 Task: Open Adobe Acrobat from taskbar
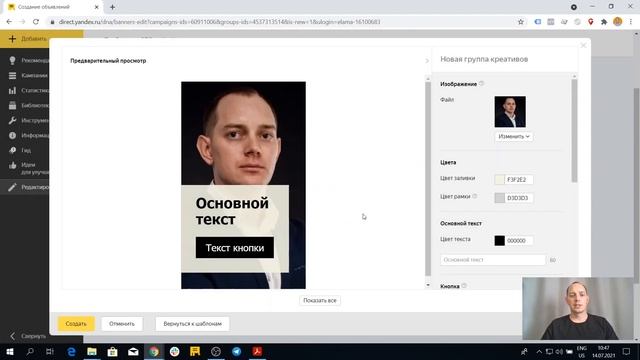pyautogui.click(x=257, y=351)
